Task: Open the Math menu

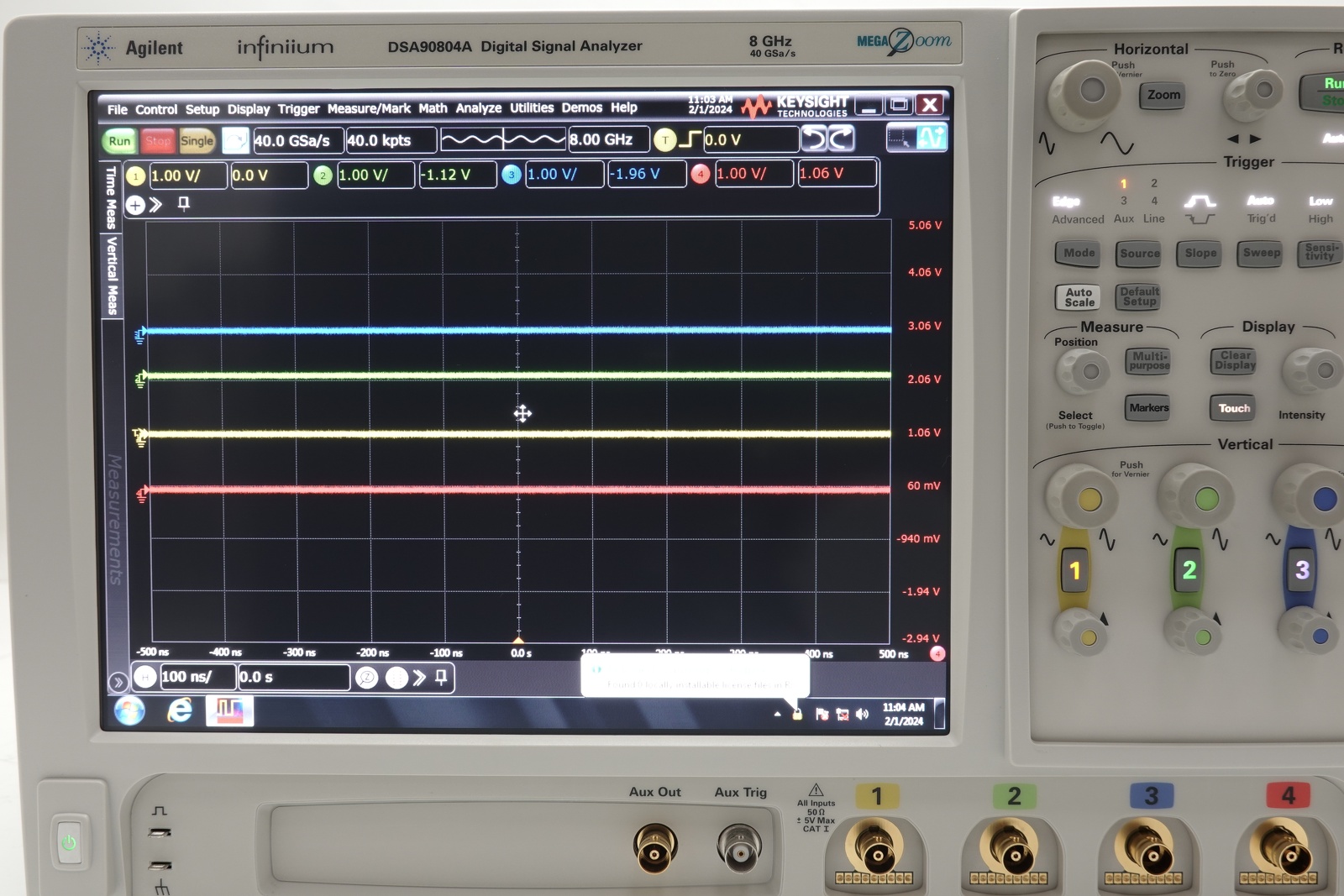Action: tap(433, 108)
